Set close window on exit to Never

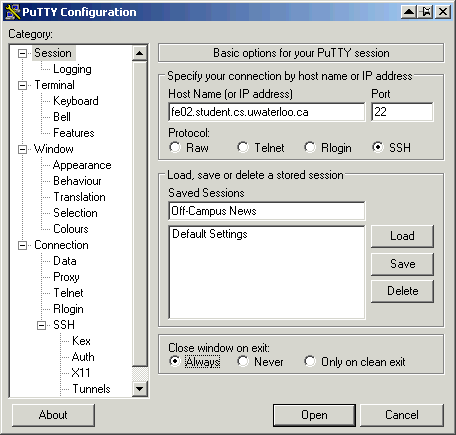[243, 361]
